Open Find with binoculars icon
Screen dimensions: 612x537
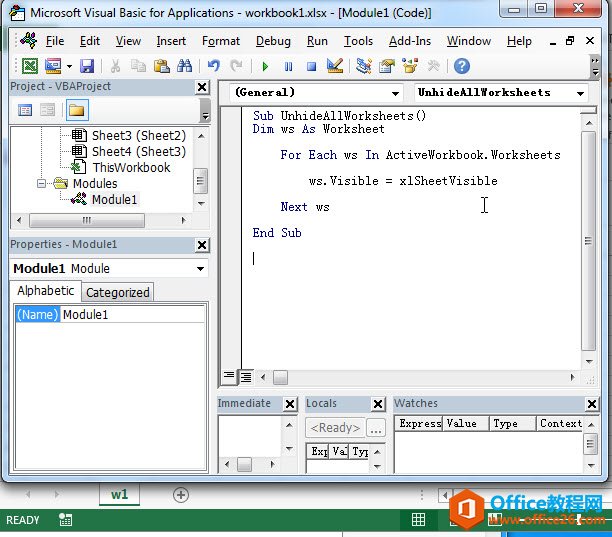pyautogui.click(x=184, y=66)
